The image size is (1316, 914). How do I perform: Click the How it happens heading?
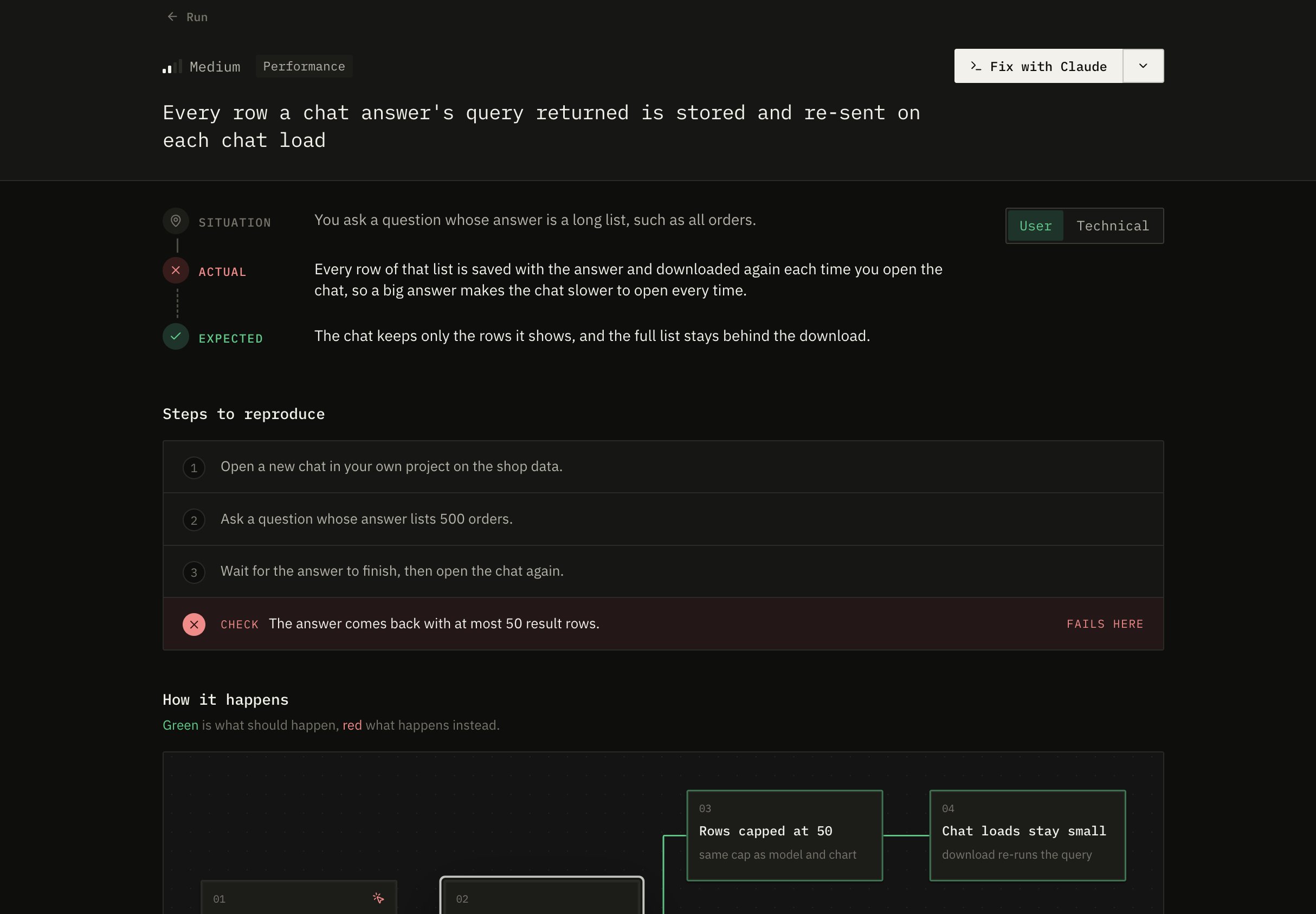(x=225, y=700)
